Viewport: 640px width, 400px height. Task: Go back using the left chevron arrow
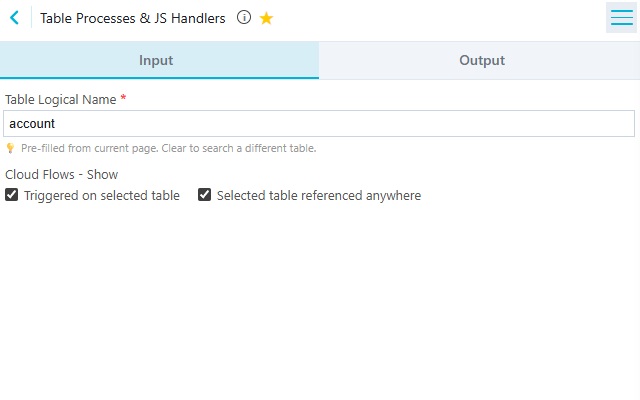[x=14, y=18]
